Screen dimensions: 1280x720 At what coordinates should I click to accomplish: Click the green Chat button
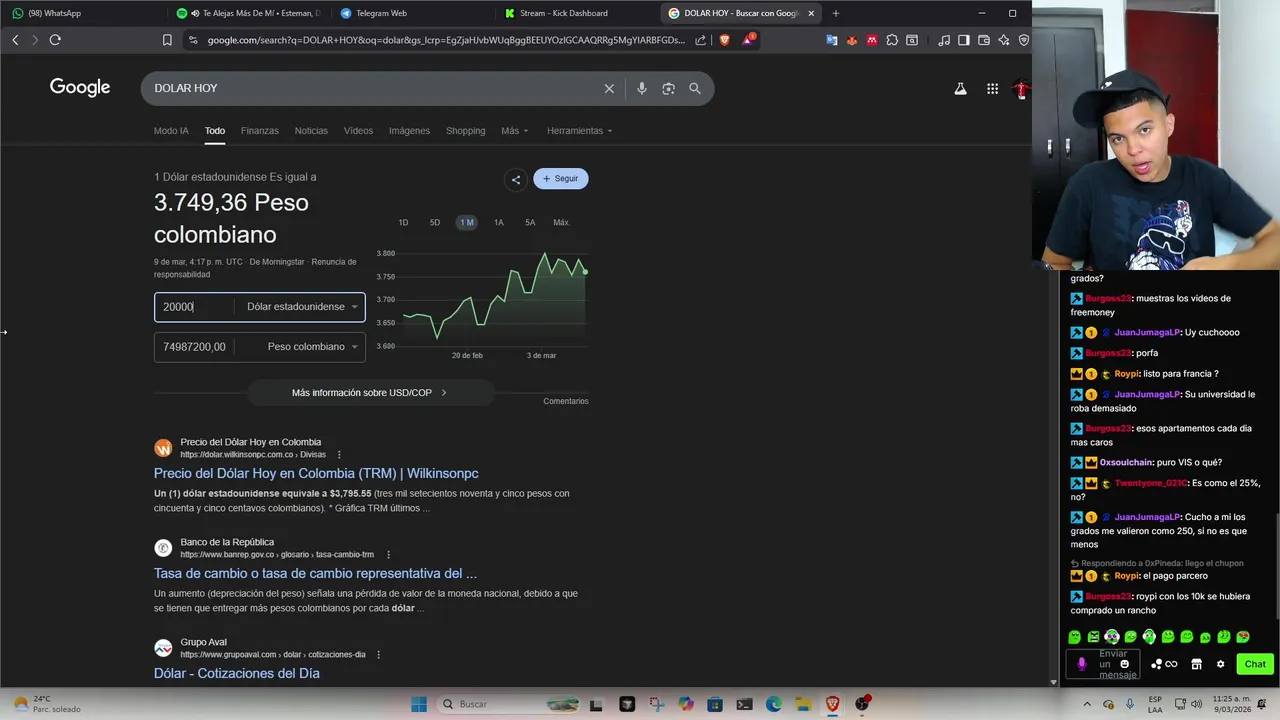pos(1255,664)
